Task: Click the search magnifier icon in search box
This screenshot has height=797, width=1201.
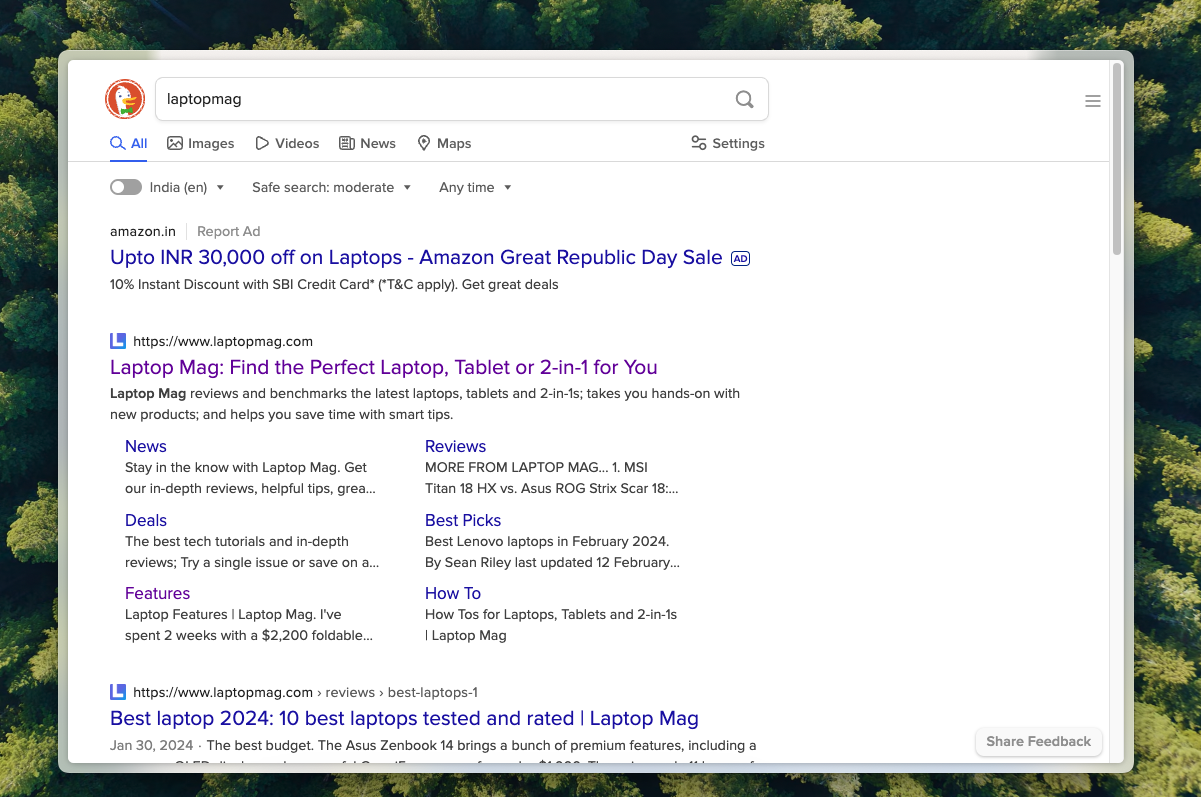Action: 744,99
